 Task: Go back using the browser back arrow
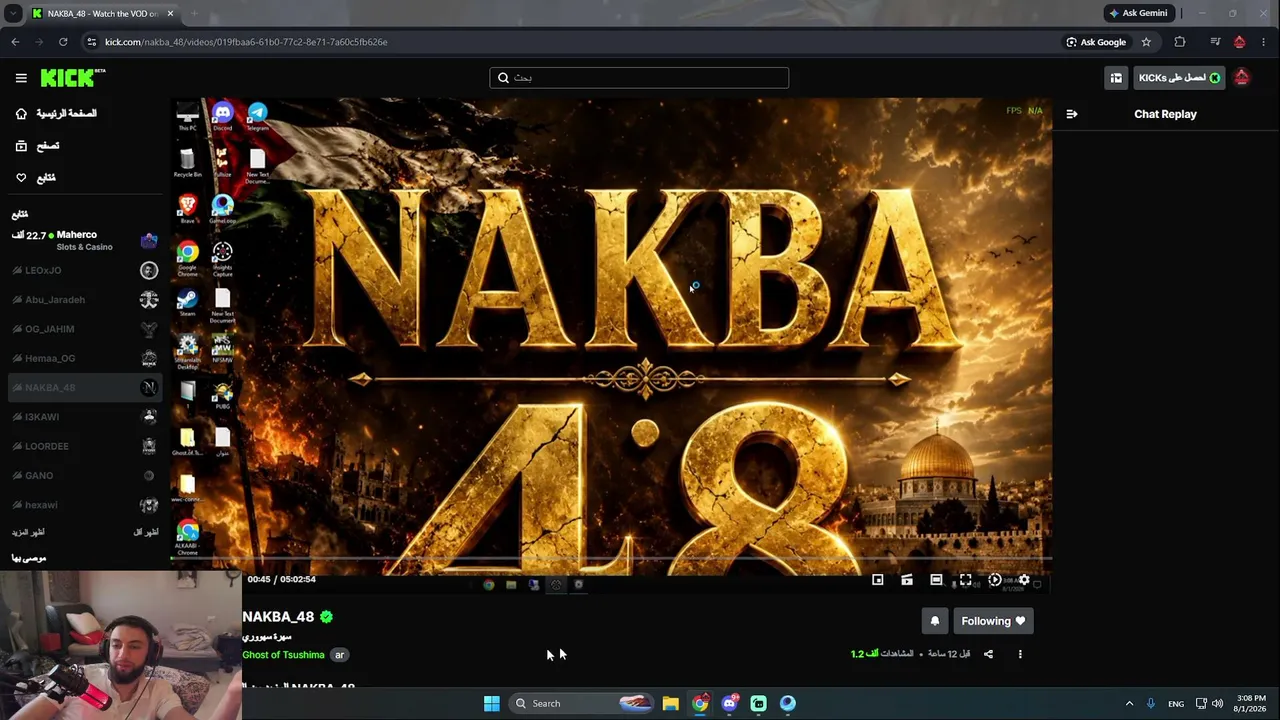tap(15, 42)
